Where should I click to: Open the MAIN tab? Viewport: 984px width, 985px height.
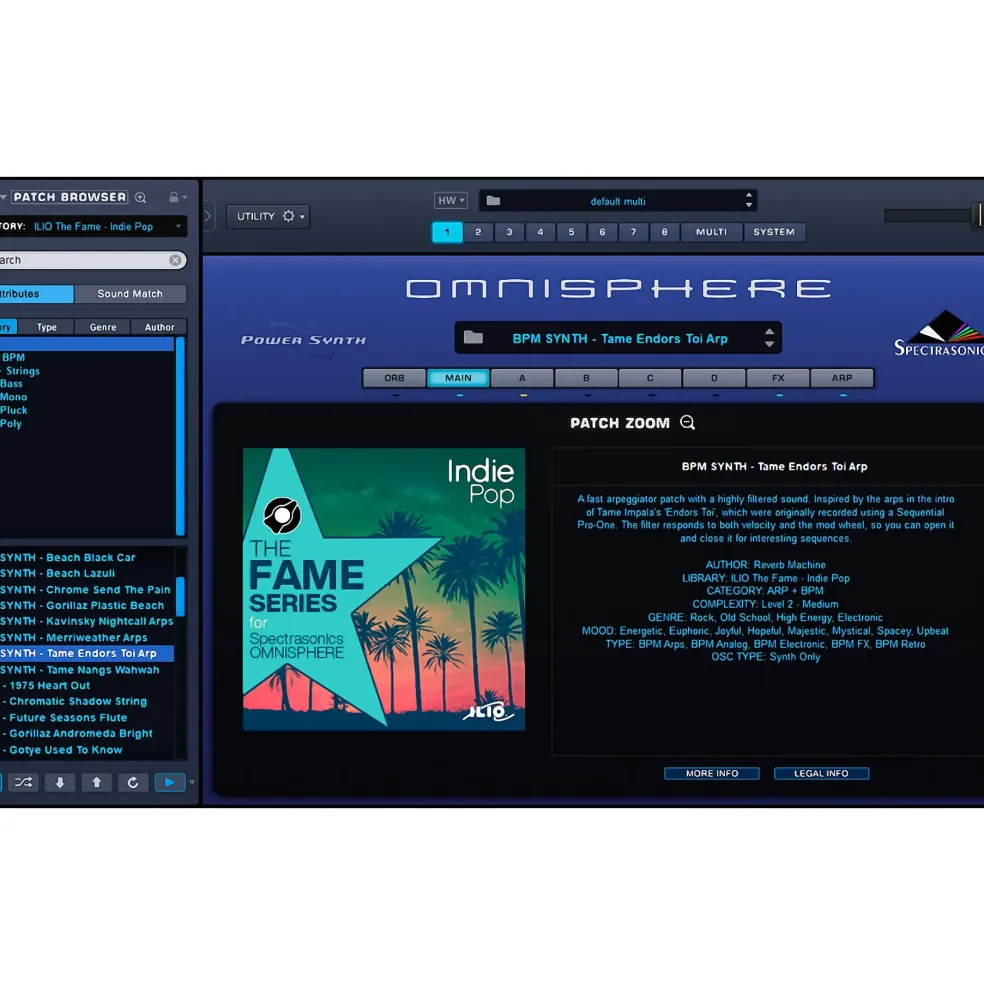point(458,378)
